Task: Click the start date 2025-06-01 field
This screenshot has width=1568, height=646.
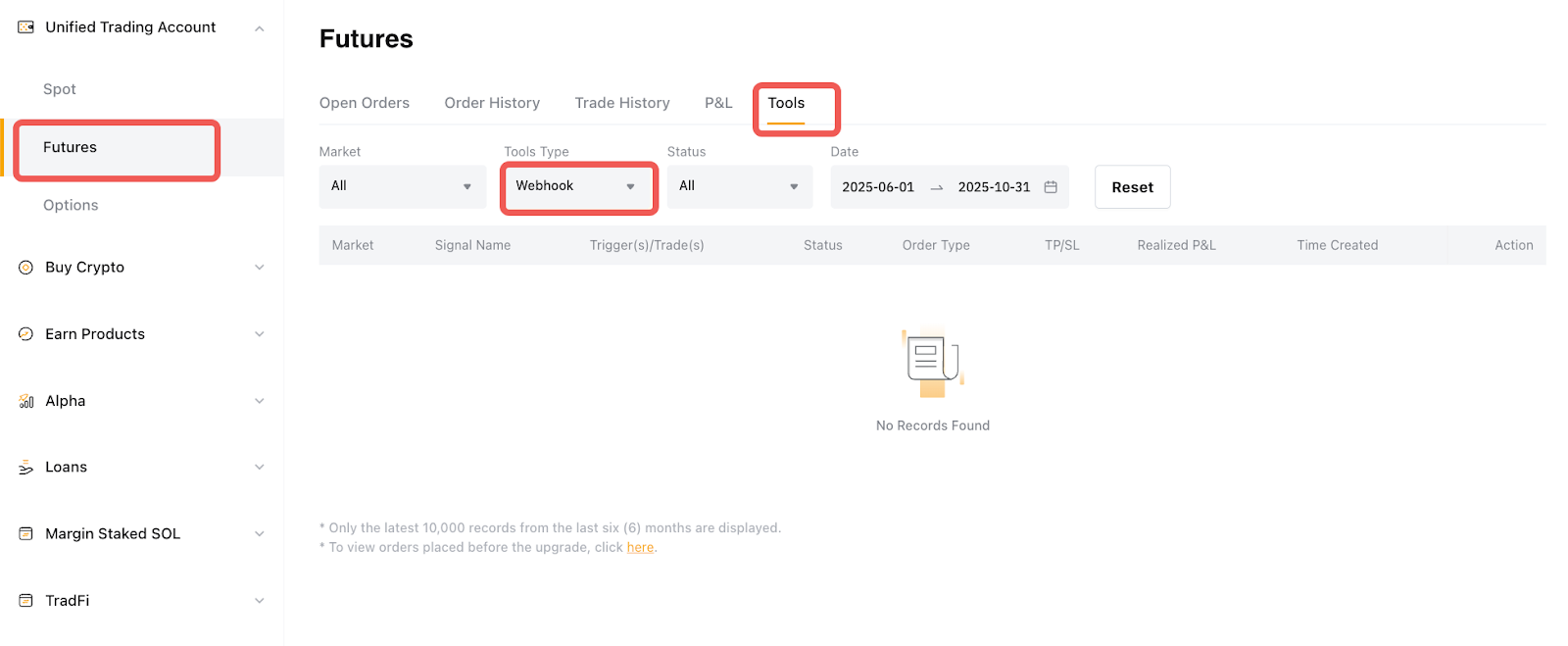Action: click(x=878, y=187)
